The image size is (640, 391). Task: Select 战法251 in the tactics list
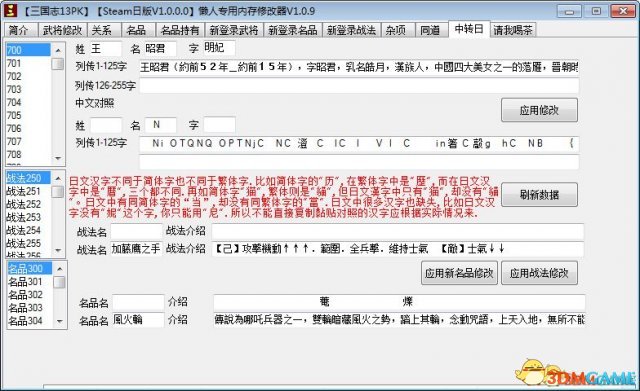tap(28, 191)
